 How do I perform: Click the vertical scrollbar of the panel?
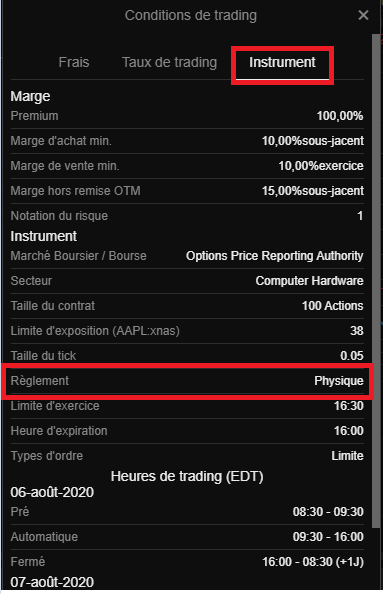(376, 280)
